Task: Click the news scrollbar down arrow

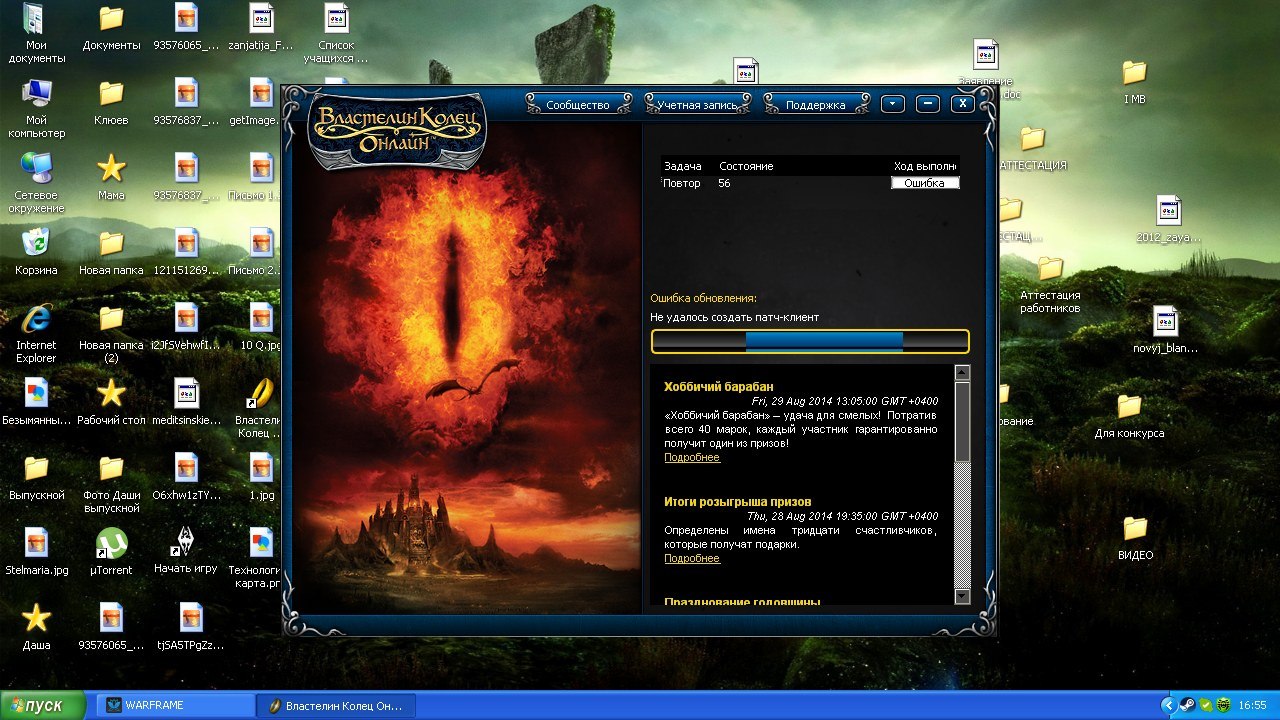Action: [962, 596]
